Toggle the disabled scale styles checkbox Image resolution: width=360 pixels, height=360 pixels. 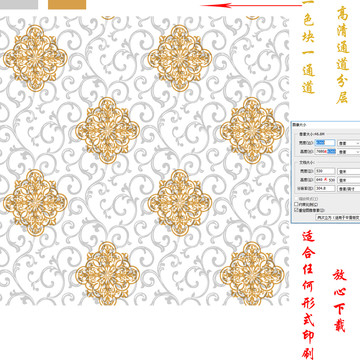pos(296,198)
